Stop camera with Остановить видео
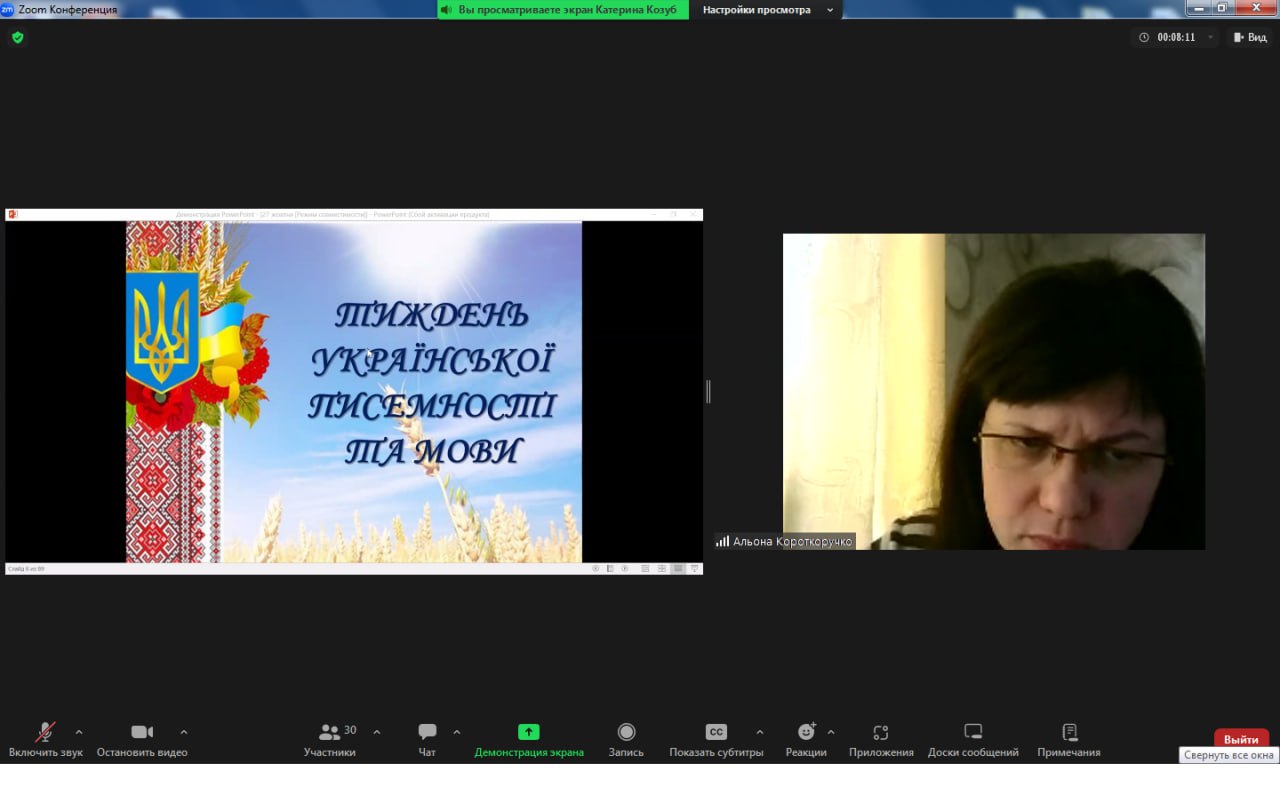1280x803 pixels. (142, 739)
